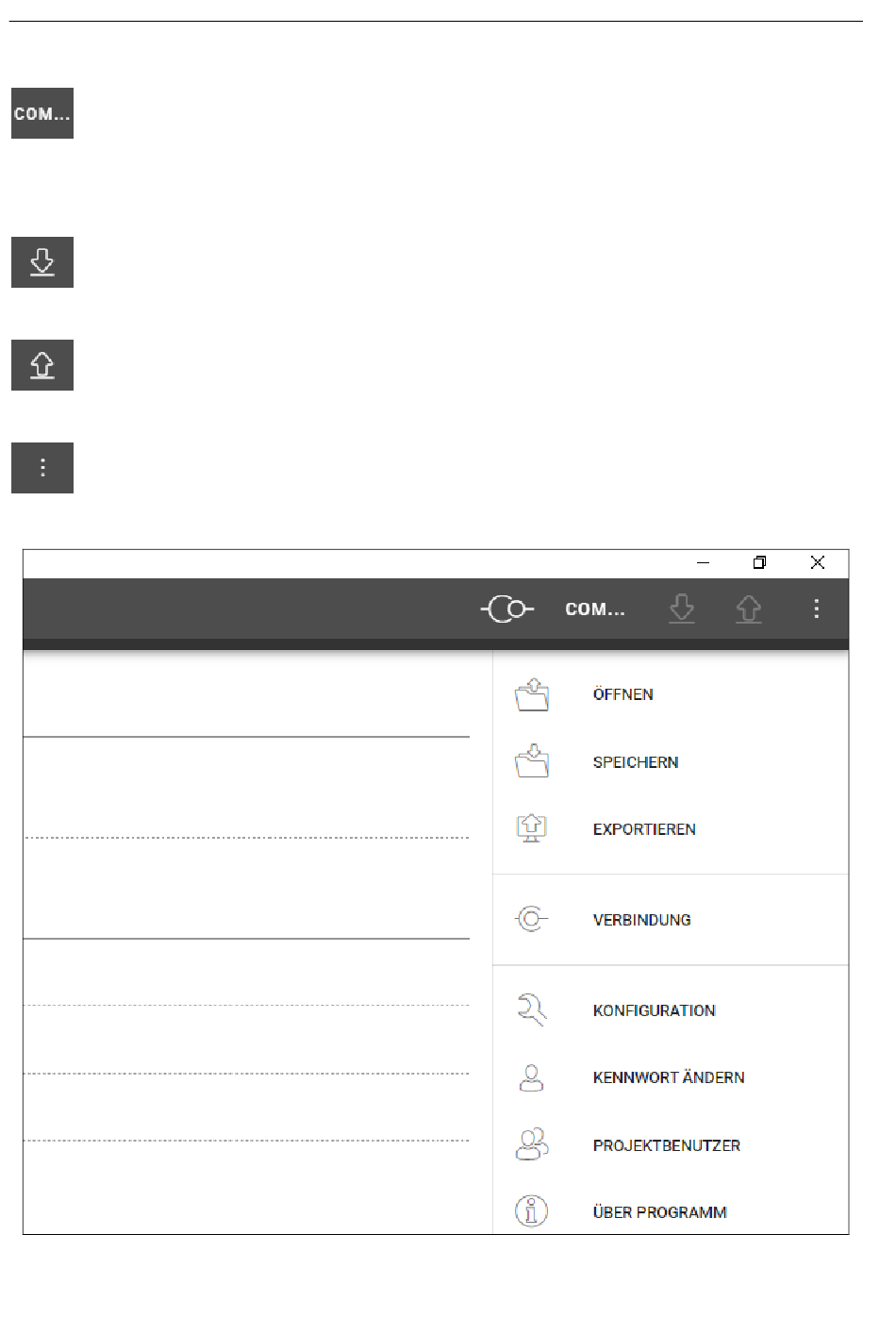The height and width of the screenshot is (1318, 896).
Task: Click the upload arrow icon in toolbar
Action: pos(749,609)
